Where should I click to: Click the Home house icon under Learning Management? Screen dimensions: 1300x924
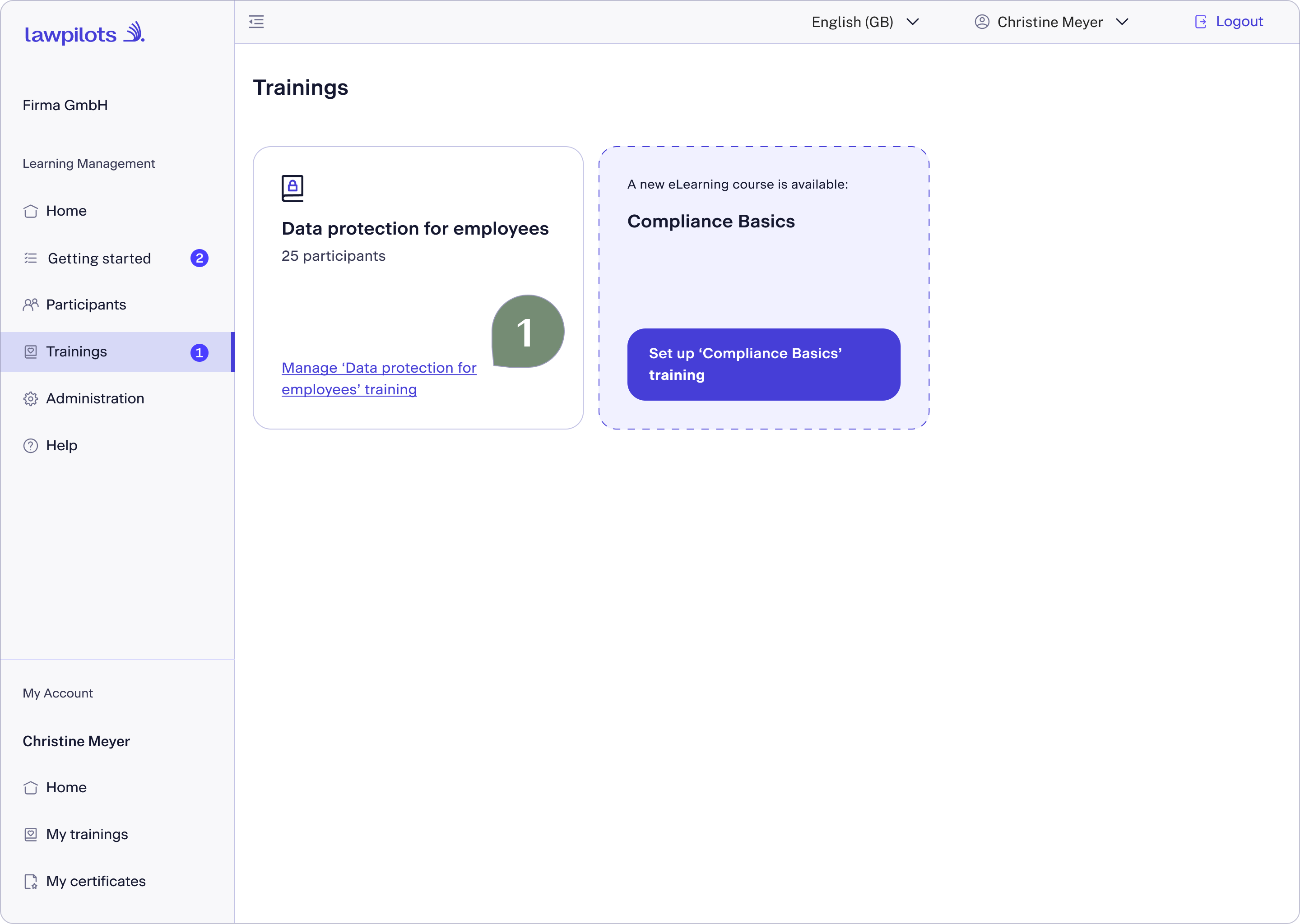pos(31,211)
